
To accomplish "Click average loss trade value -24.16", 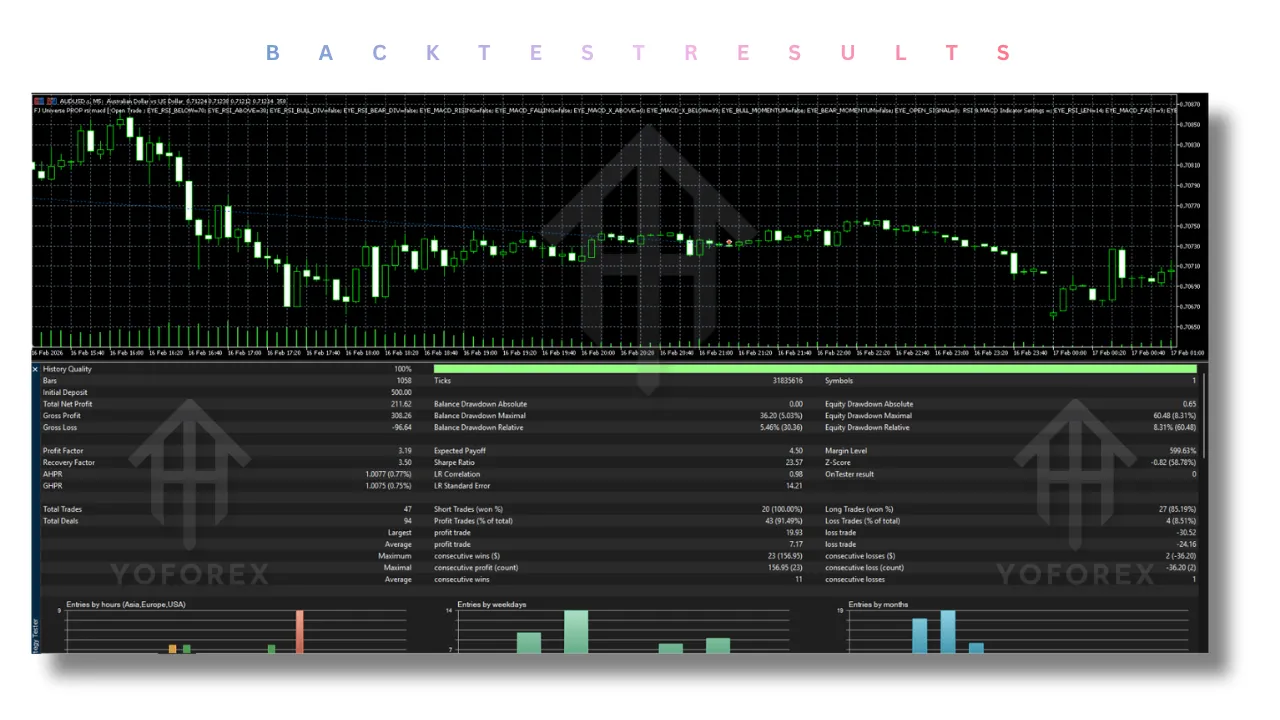I will coord(1184,545).
